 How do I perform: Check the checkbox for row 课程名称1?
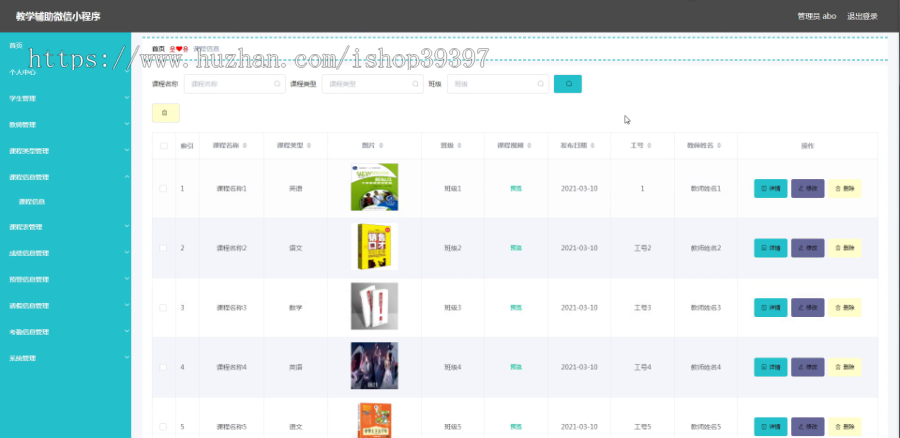click(x=164, y=188)
